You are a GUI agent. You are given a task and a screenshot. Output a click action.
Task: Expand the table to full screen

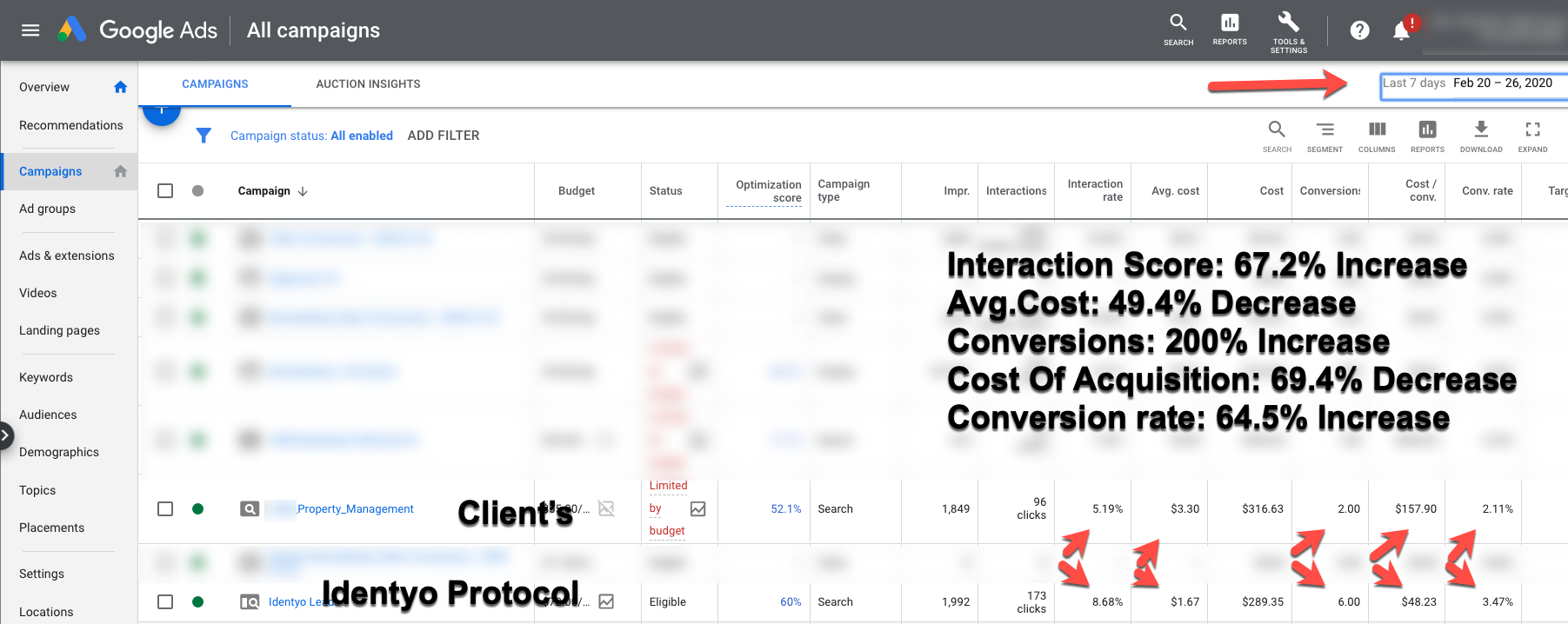click(x=1532, y=136)
